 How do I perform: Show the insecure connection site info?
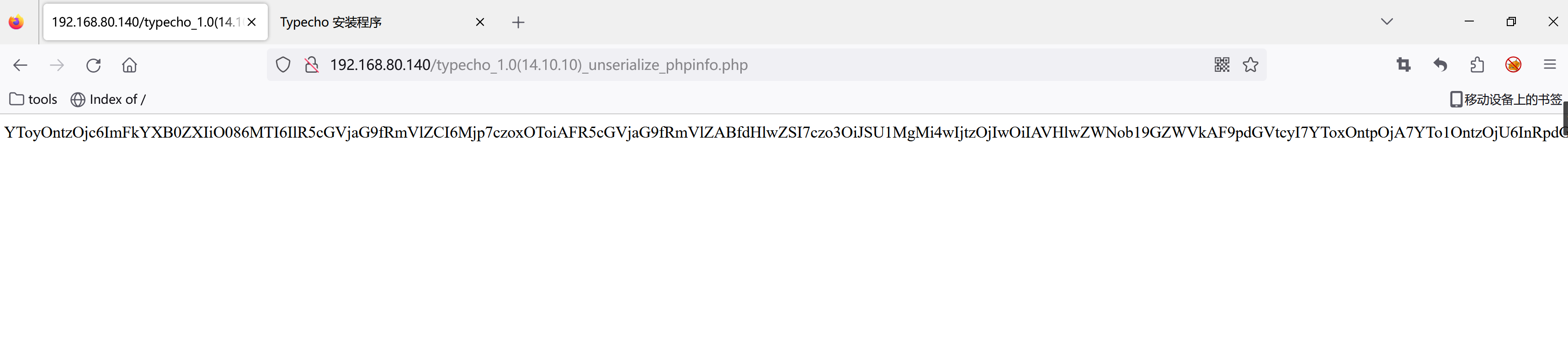pyautogui.click(x=312, y=64)
